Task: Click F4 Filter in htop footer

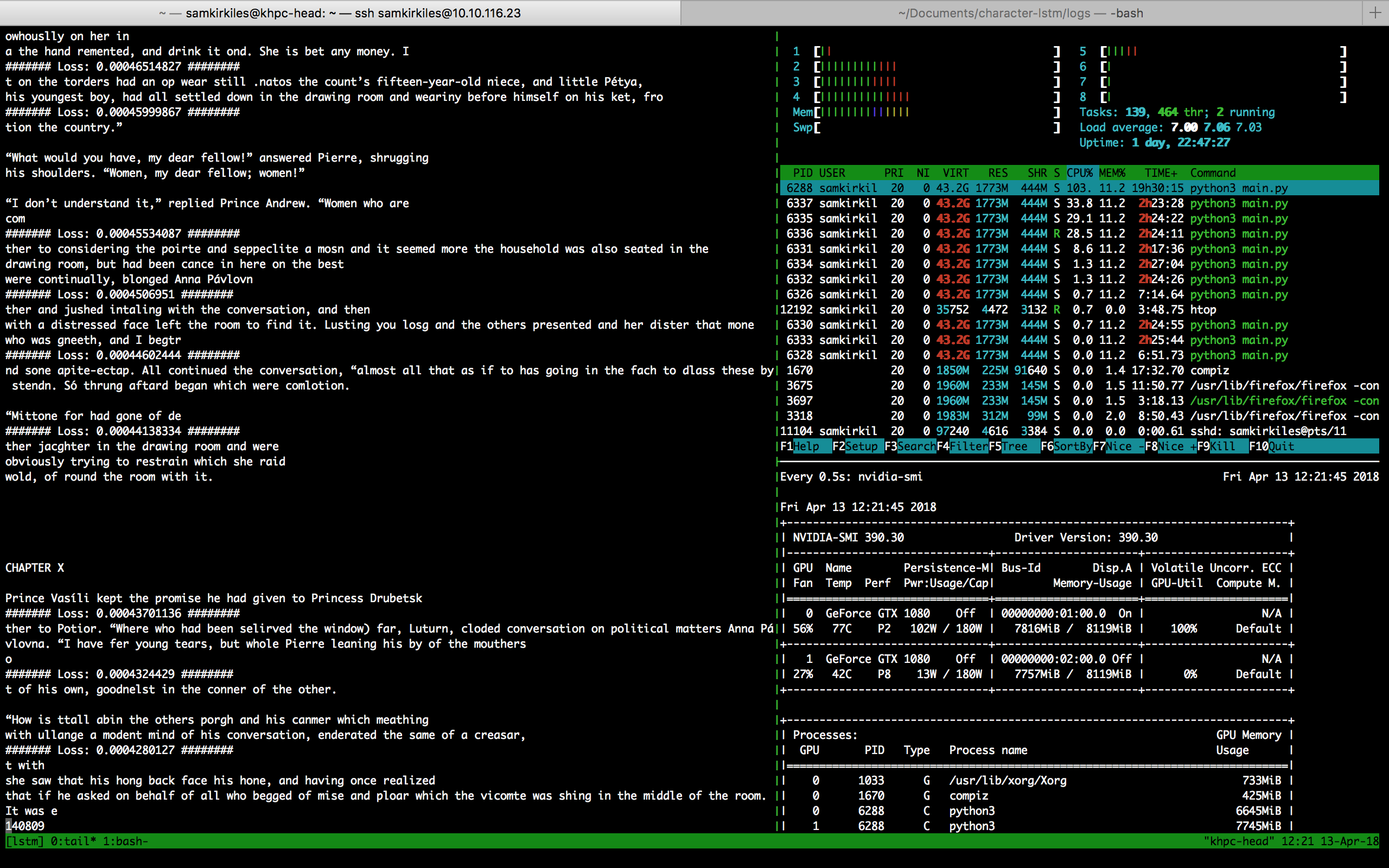Action: point(963,446)
